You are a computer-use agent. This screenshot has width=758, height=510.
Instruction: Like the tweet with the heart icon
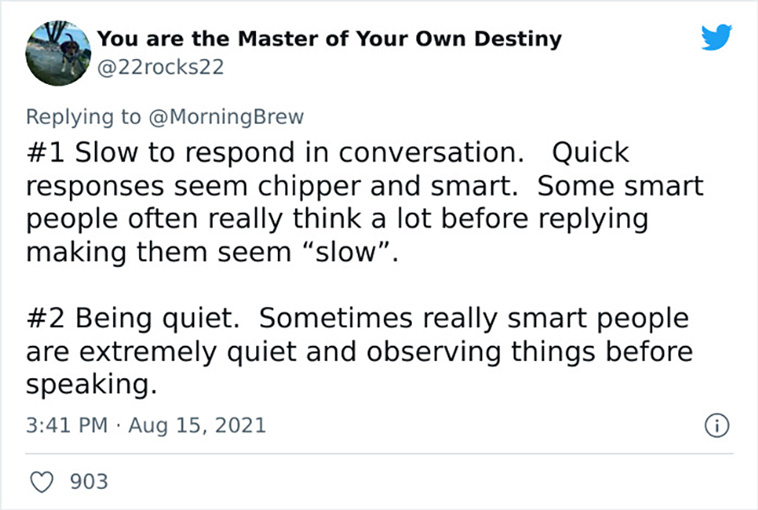pyautogui.click(x=42, y=481)
